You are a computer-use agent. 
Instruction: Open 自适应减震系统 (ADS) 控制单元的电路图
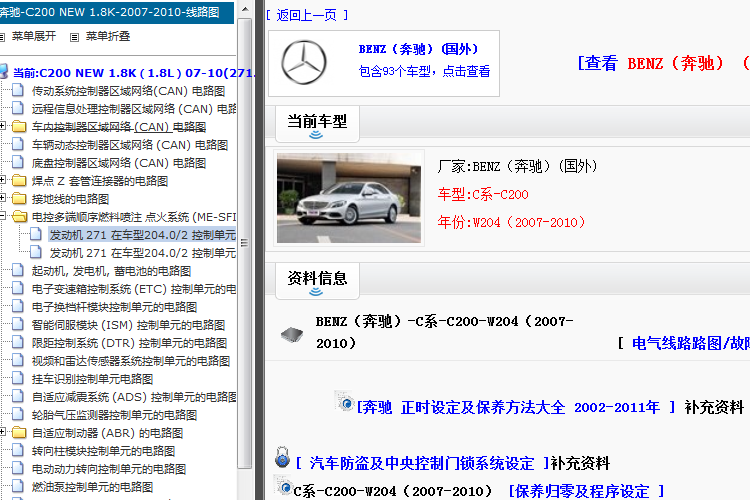134,397
